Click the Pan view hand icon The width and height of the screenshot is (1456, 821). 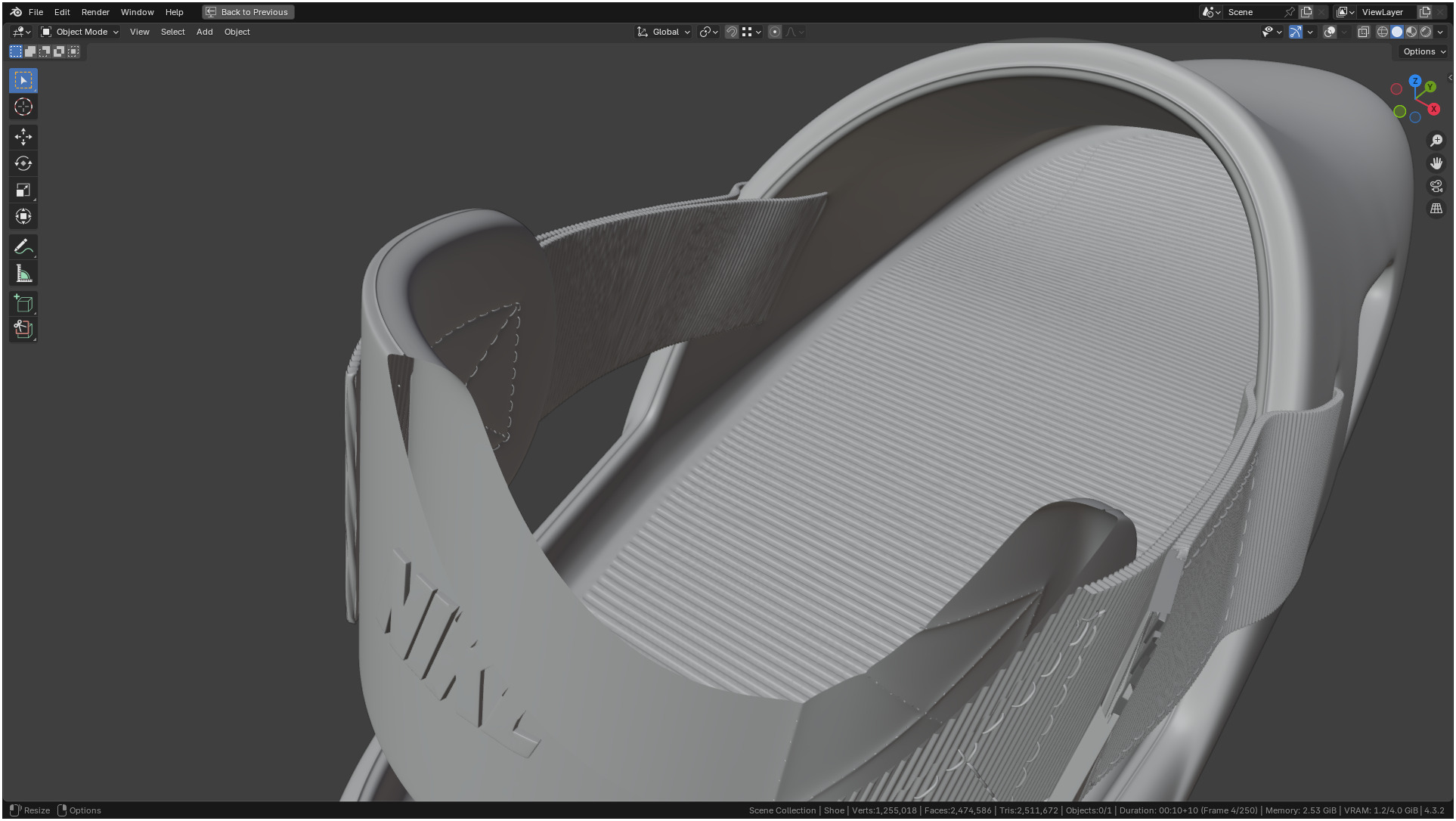1436,163
